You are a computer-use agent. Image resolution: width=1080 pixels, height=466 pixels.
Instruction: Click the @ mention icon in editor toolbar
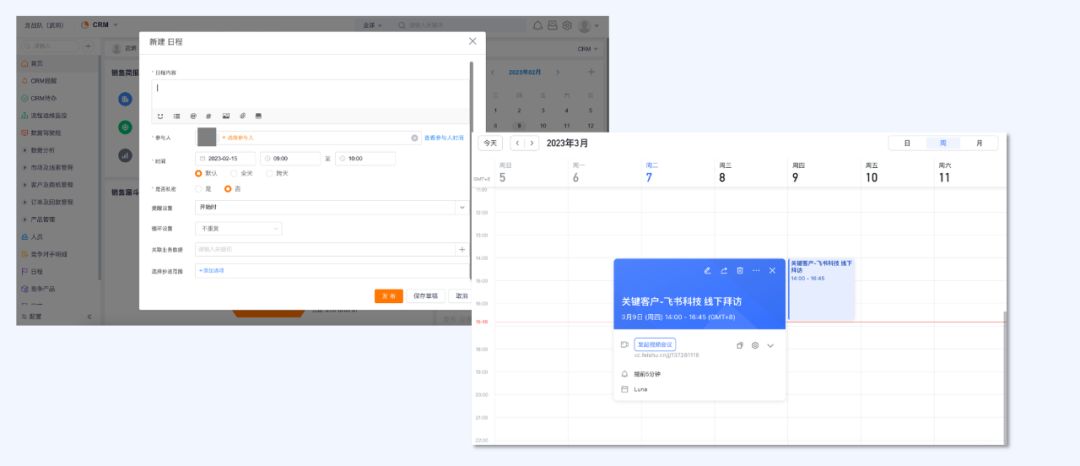[194, 116]
